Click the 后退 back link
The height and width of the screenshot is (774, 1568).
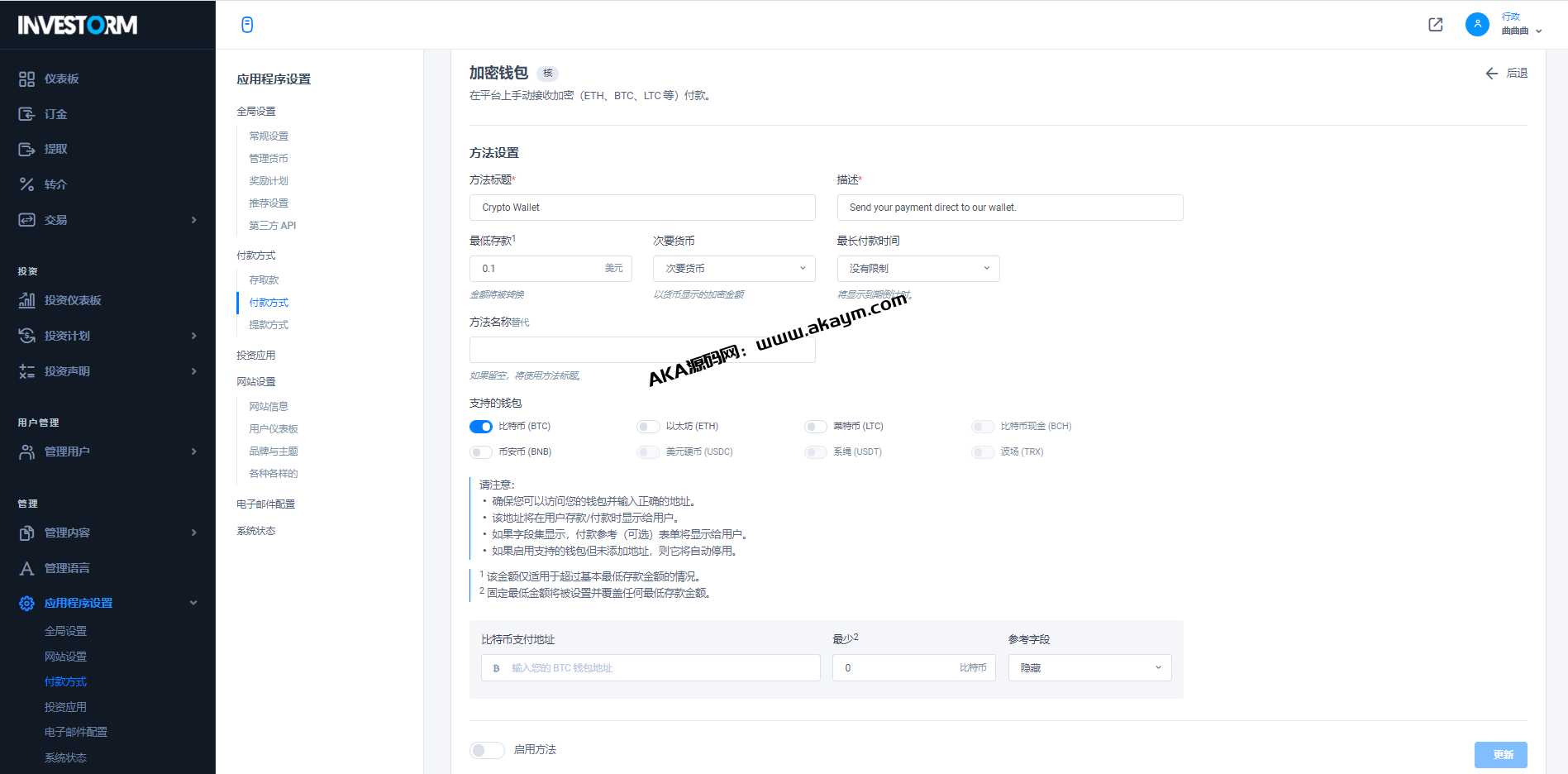tap(1507, 74)
